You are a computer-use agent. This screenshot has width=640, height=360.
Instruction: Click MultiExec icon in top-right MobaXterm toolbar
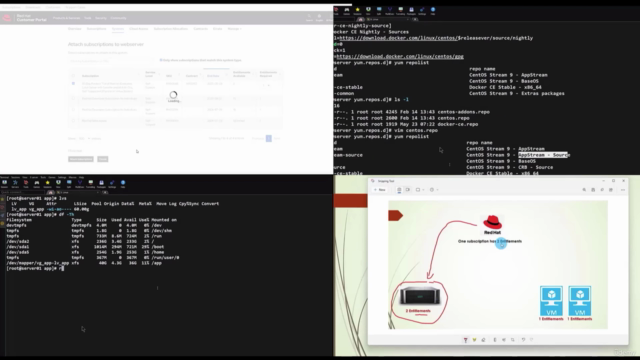pos(389,11)
